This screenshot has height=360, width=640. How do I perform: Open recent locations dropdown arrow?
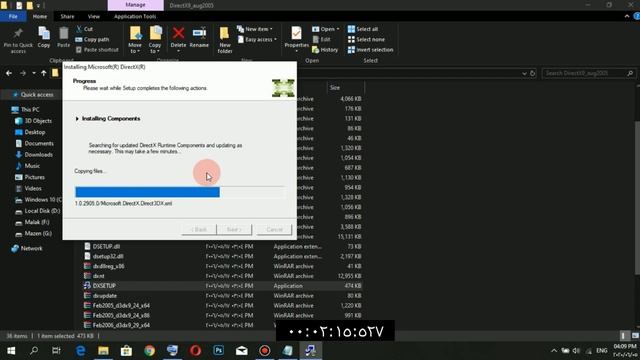[34, 73]
